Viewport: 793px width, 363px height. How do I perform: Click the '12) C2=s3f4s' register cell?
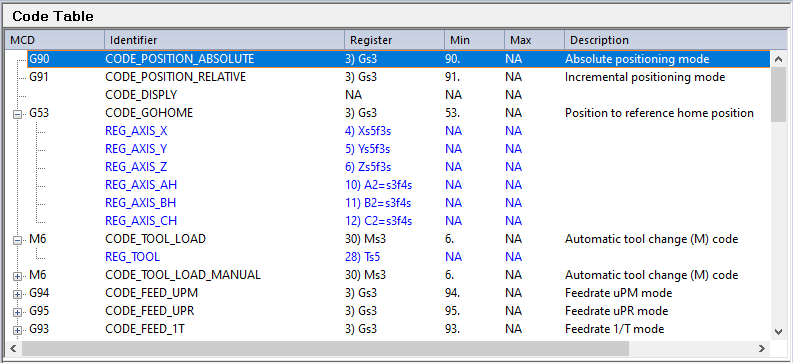(x=379, y=221)
